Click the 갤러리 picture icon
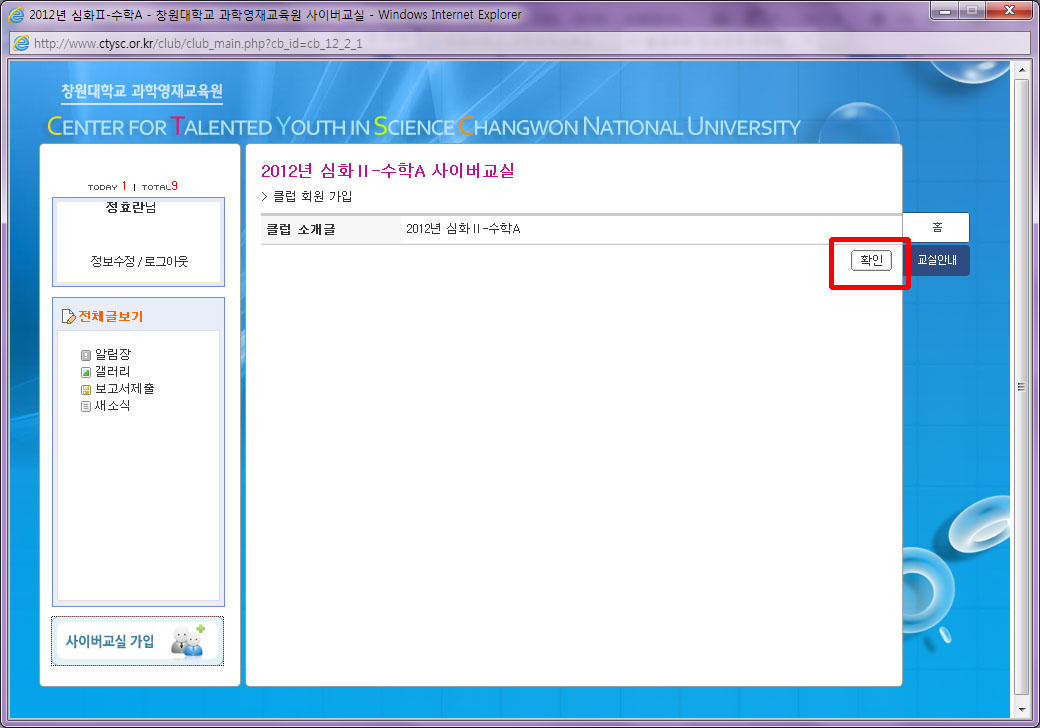 tap(86, 372)
